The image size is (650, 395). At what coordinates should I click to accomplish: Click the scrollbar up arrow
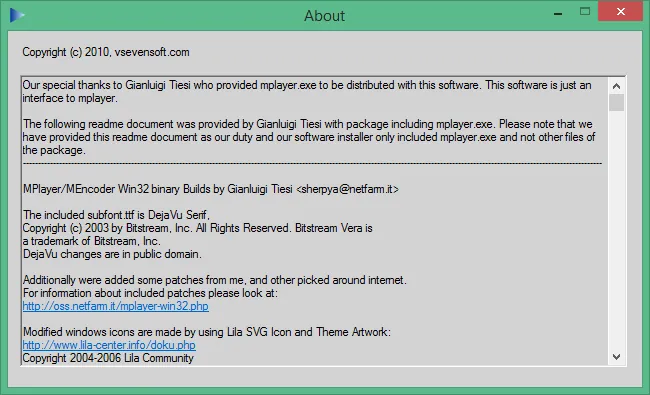click(616, 86)
